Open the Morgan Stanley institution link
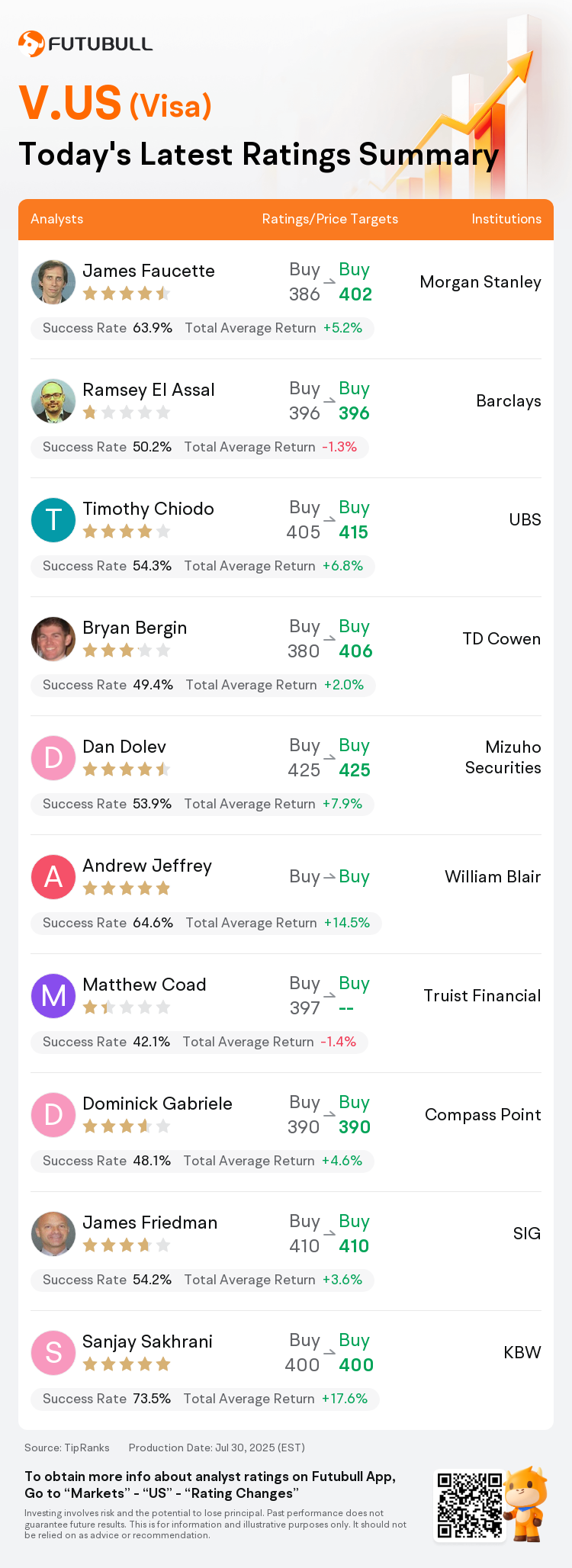 (x=480, y=282)
